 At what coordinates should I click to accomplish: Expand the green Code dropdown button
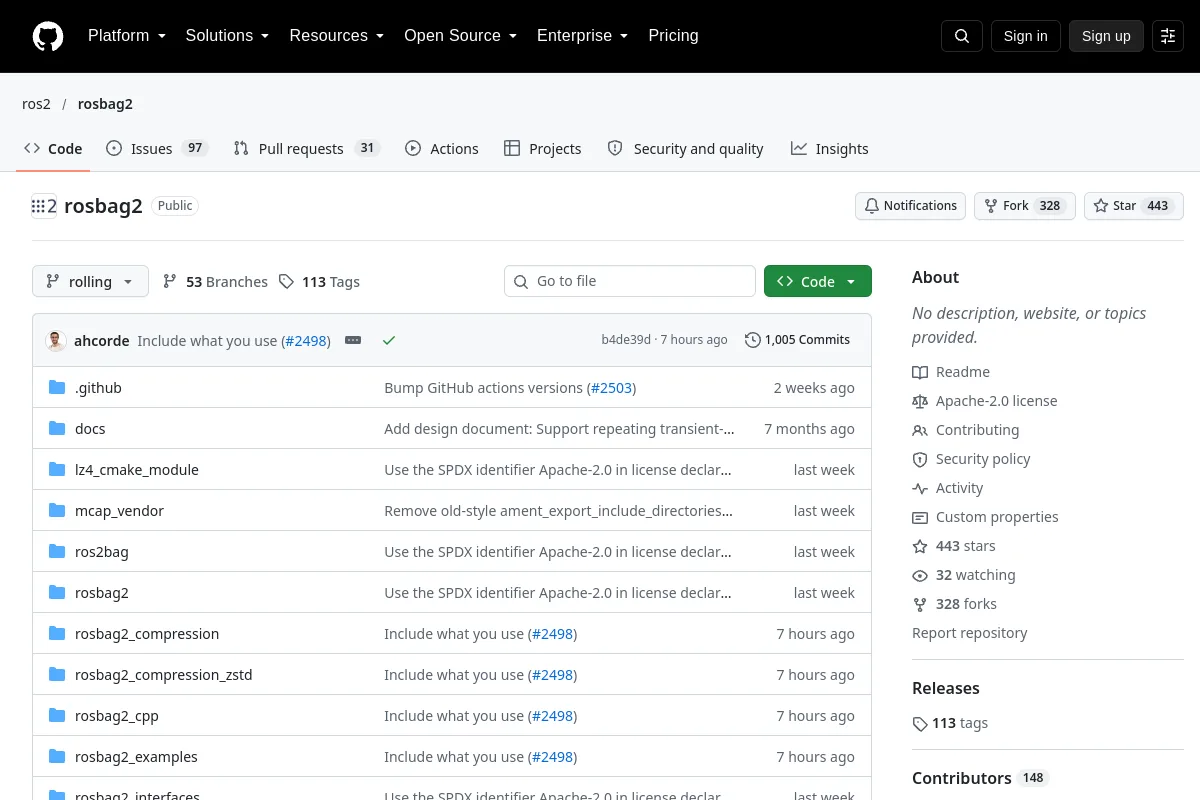818,281
